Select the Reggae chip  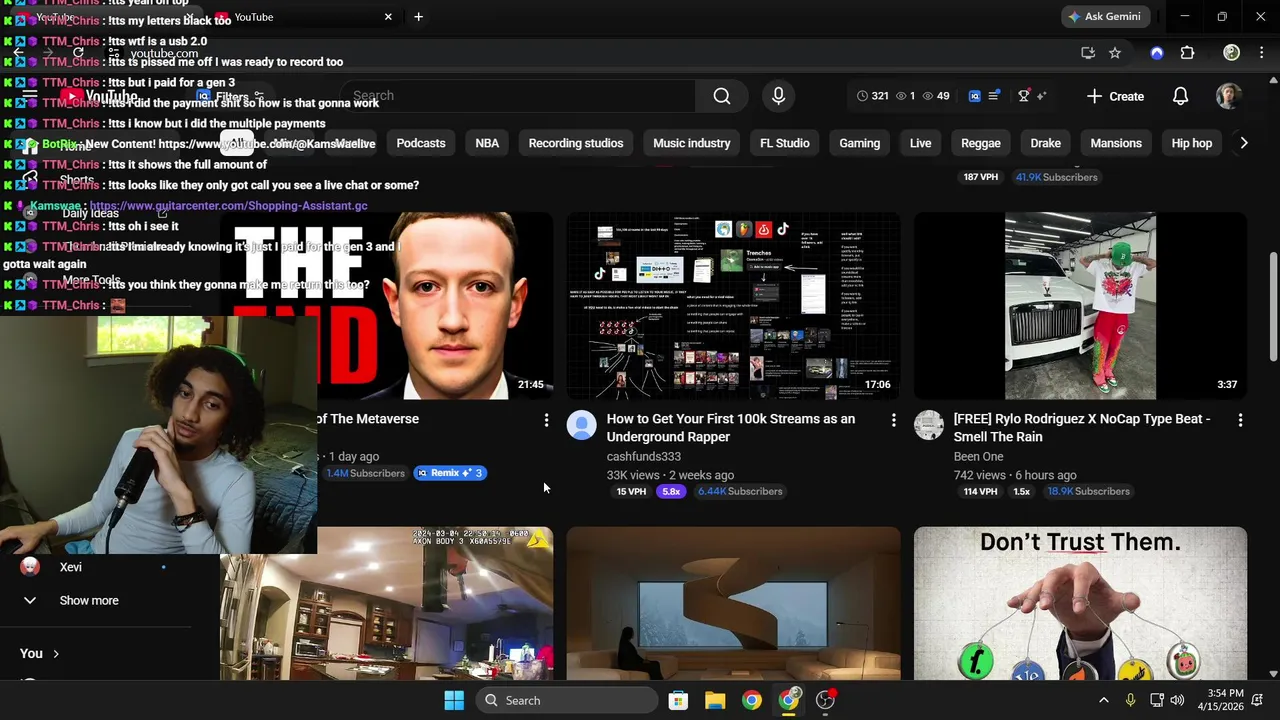pos(981,143)
